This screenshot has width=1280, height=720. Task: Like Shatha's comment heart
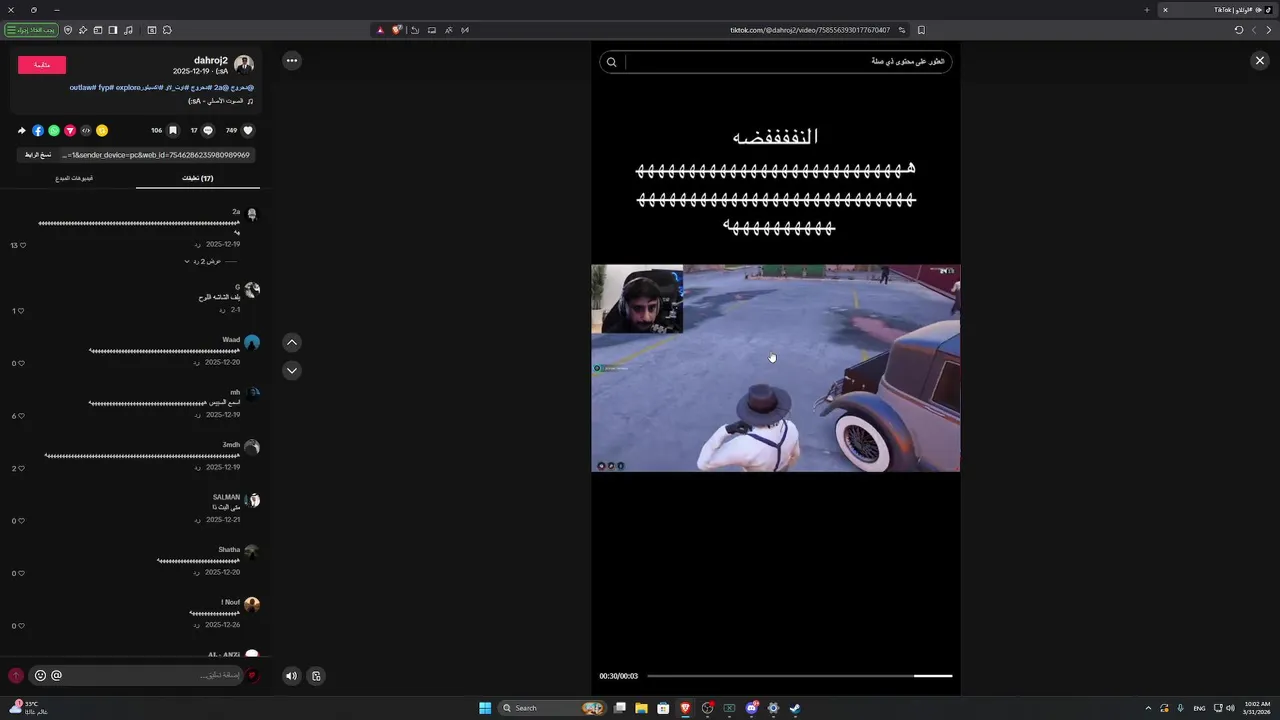(22, 573)
